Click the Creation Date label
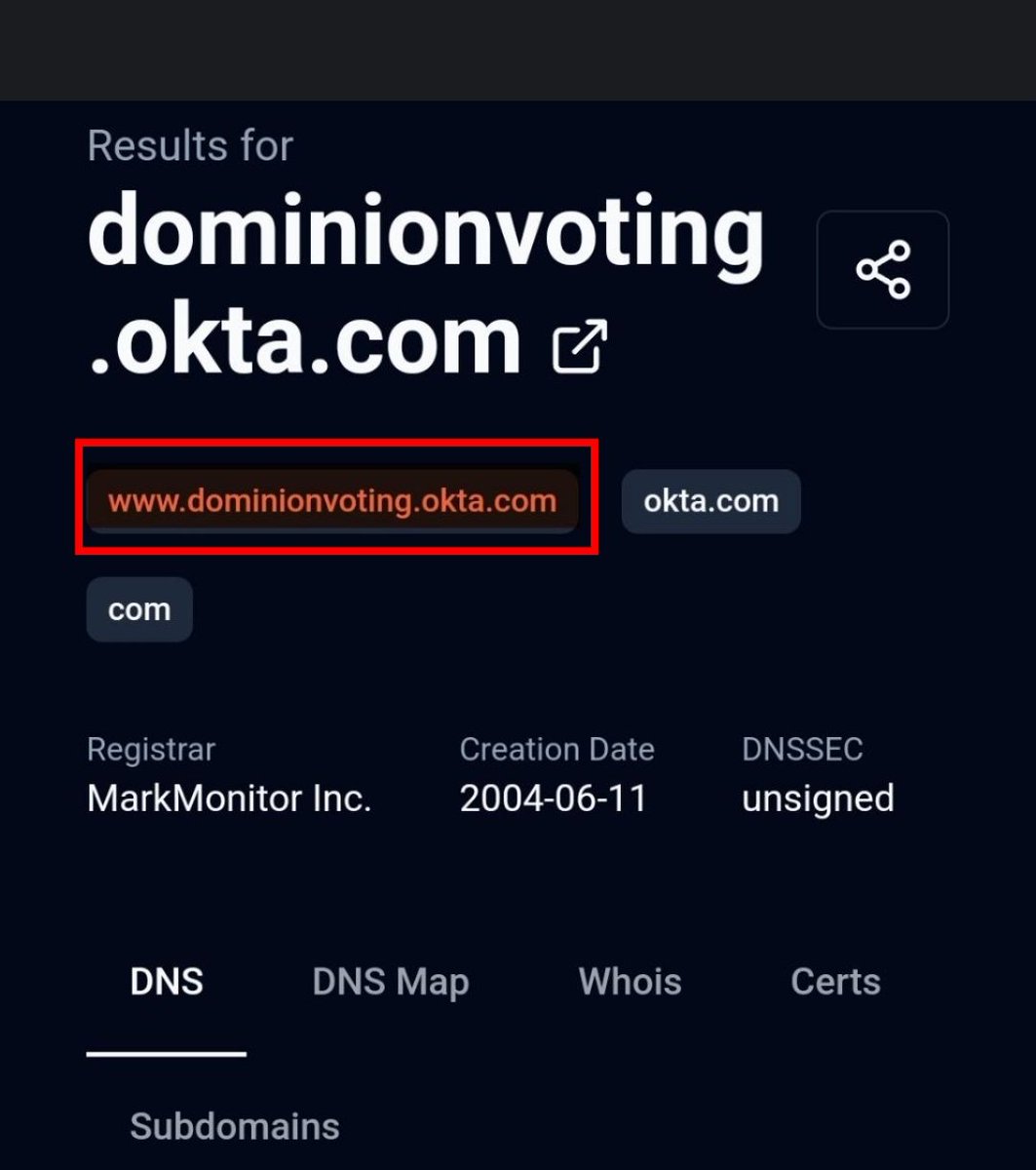The image size is (1036, 1170). pos(556,750)
